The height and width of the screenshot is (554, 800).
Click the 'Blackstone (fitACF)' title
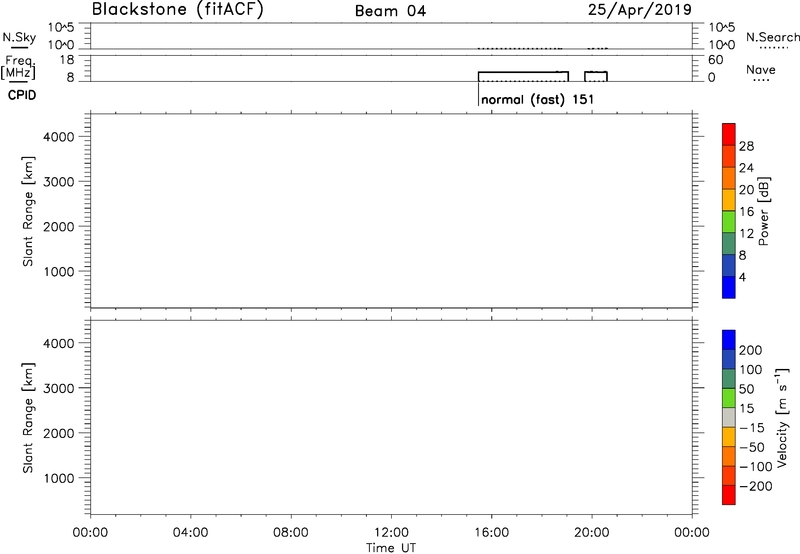(177, 9)
